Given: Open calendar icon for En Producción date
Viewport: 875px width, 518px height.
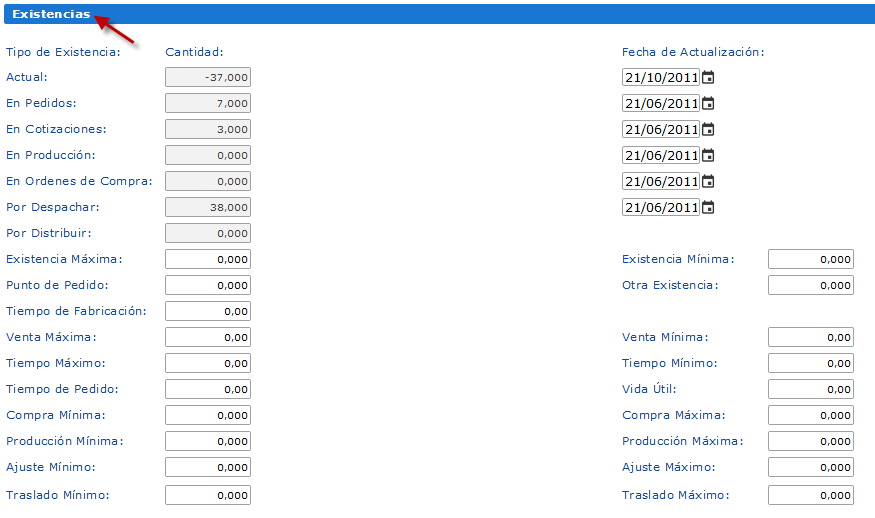Looking at the screenshot, I should click(x=708, y=155).
